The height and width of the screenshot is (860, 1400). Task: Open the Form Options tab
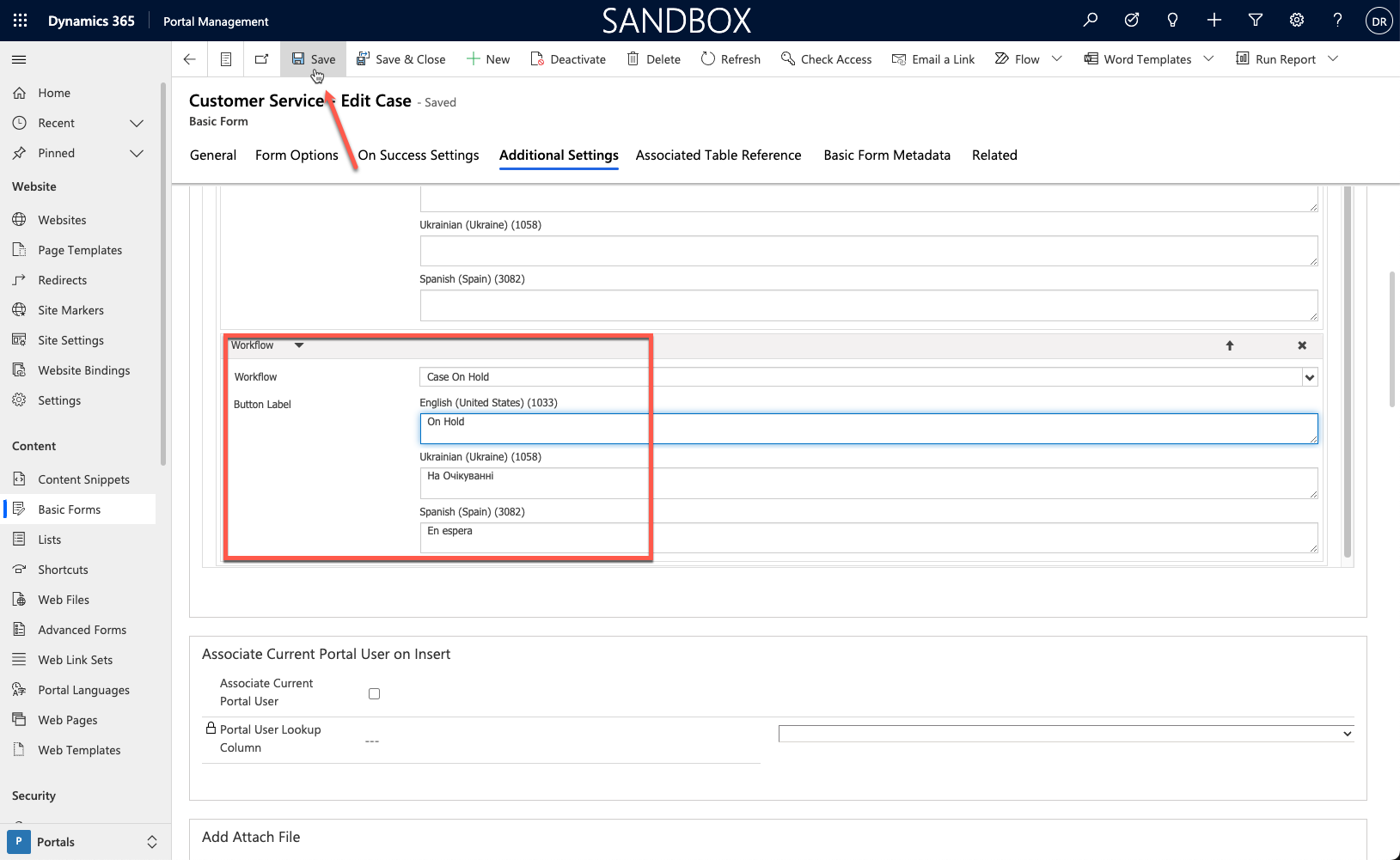coord(296,155)
